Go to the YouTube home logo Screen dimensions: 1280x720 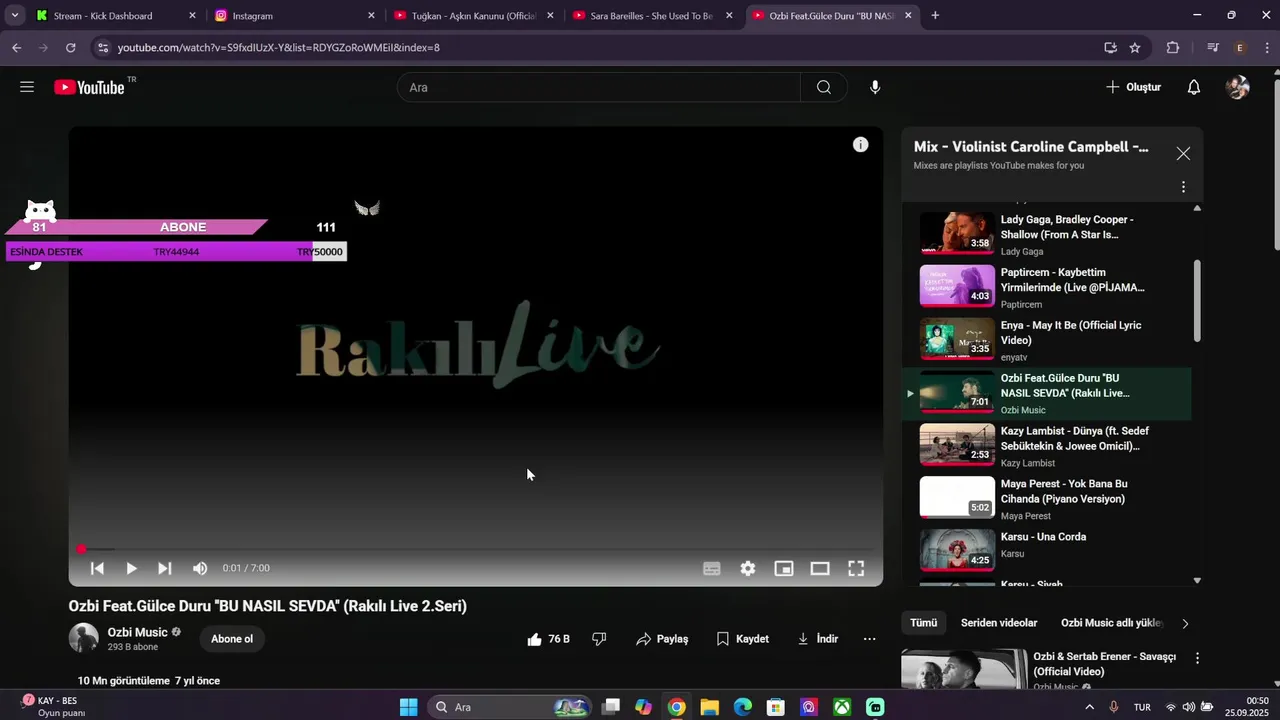coord(89,87)
